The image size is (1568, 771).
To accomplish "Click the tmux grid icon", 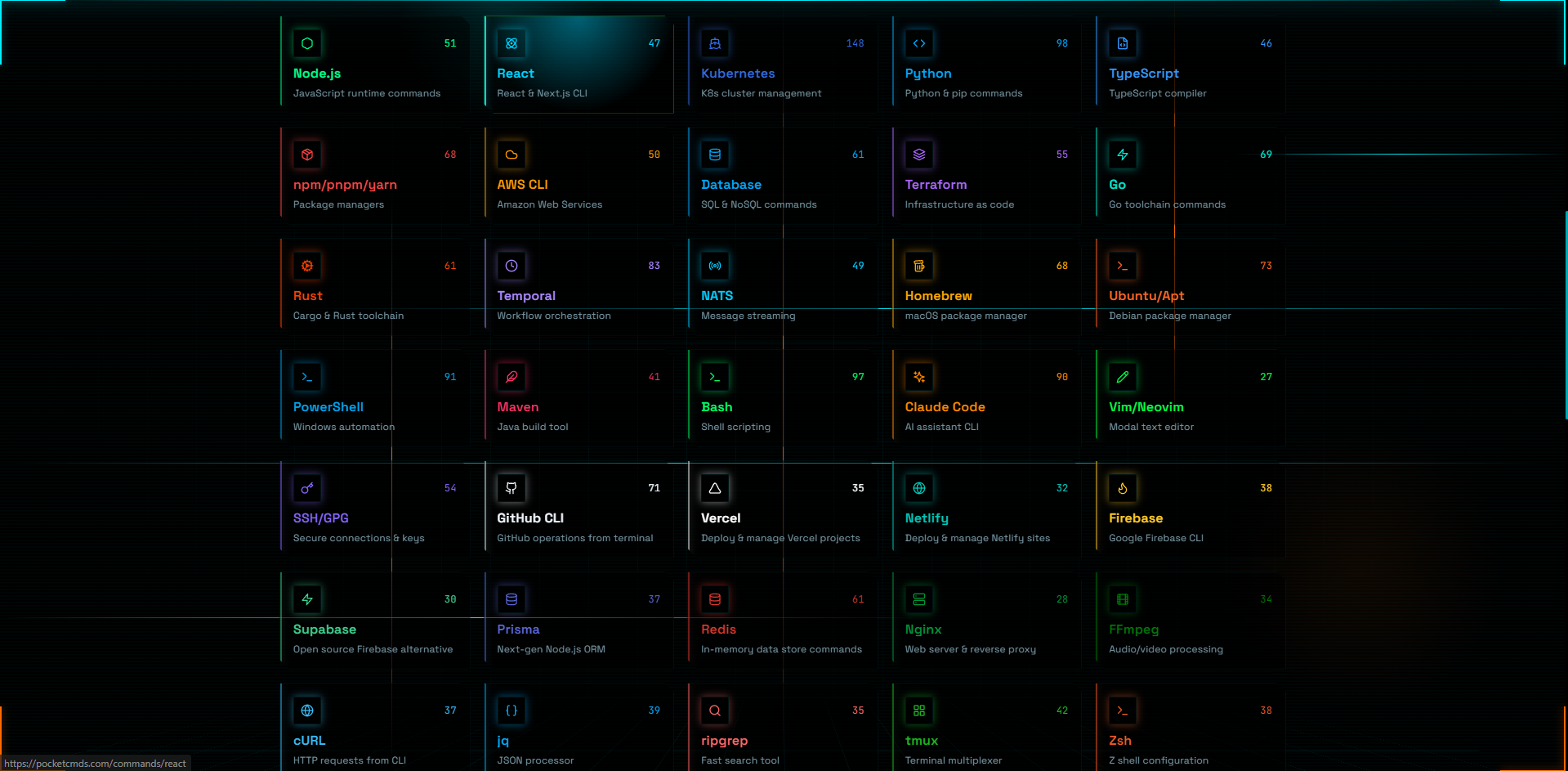I will pyautogui.click(x=919, y=710).
